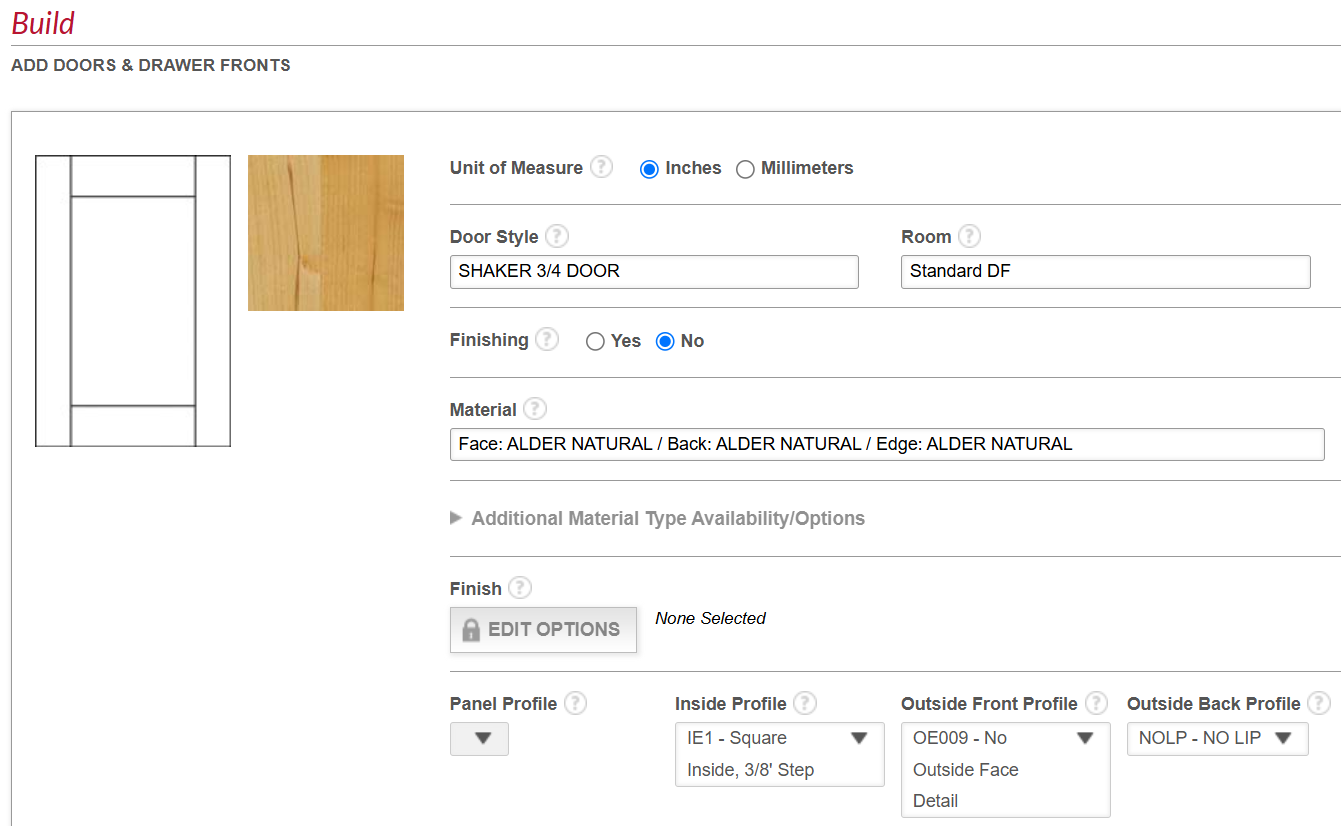Viewport: 1341px width, 826px height.
Task: Click the 'ADD DOORS & DRAWER FRONTS' heading
Action: (151, 65)
